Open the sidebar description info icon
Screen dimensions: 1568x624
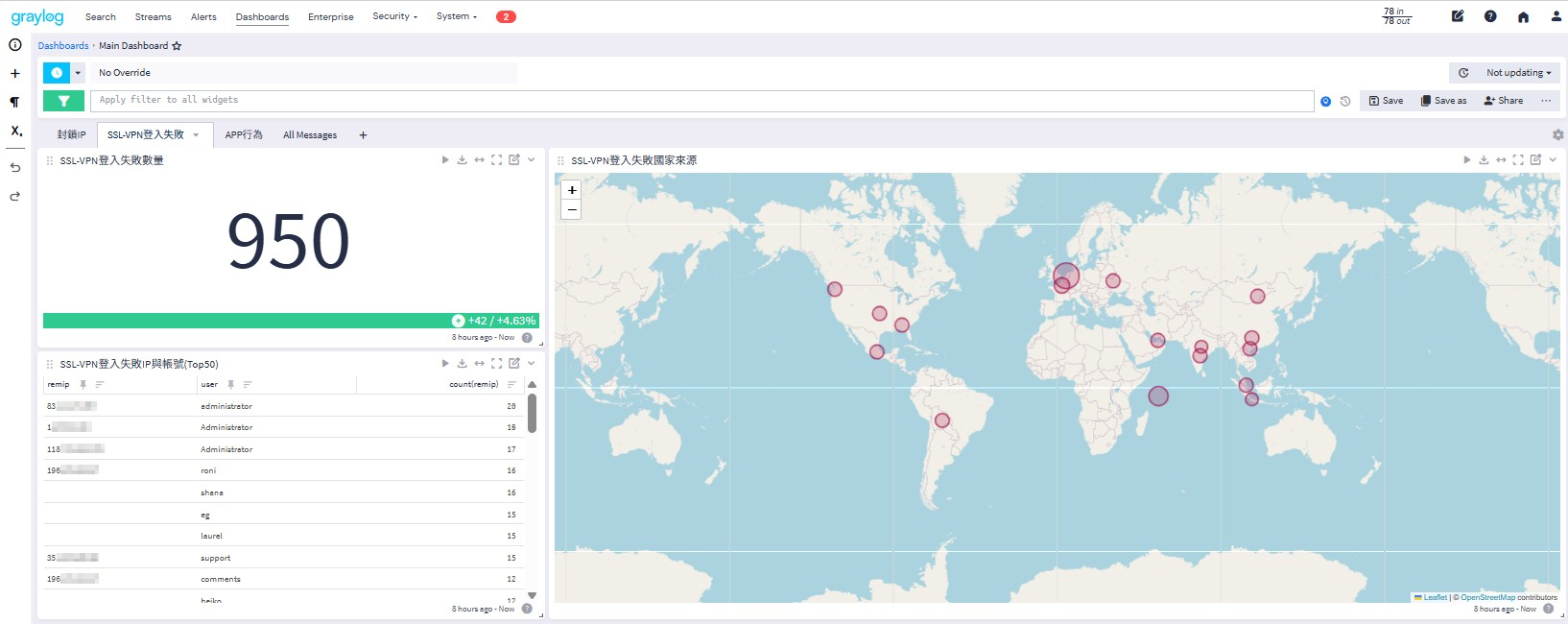[x=15, y=45]
